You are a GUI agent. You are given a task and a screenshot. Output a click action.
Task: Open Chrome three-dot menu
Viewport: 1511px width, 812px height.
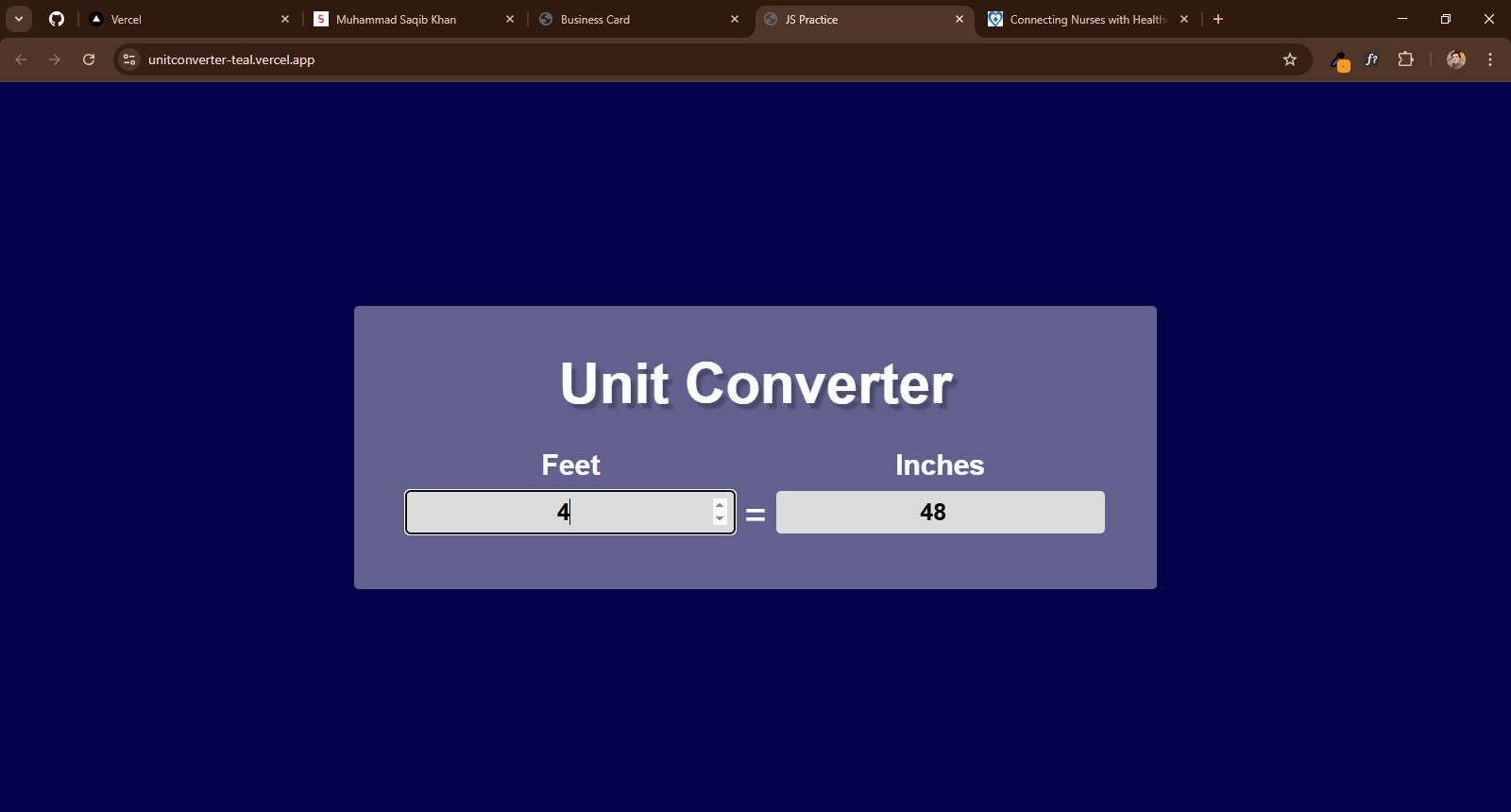(x=1490, y=59)
